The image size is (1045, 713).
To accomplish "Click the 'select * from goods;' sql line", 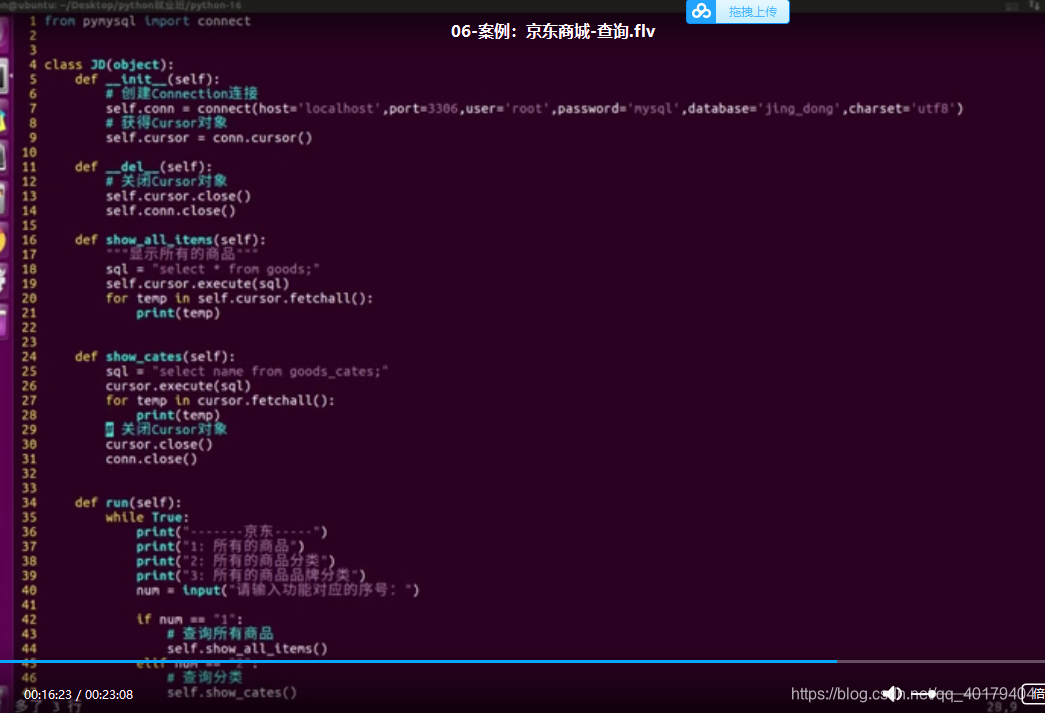I will click(213, 269).
